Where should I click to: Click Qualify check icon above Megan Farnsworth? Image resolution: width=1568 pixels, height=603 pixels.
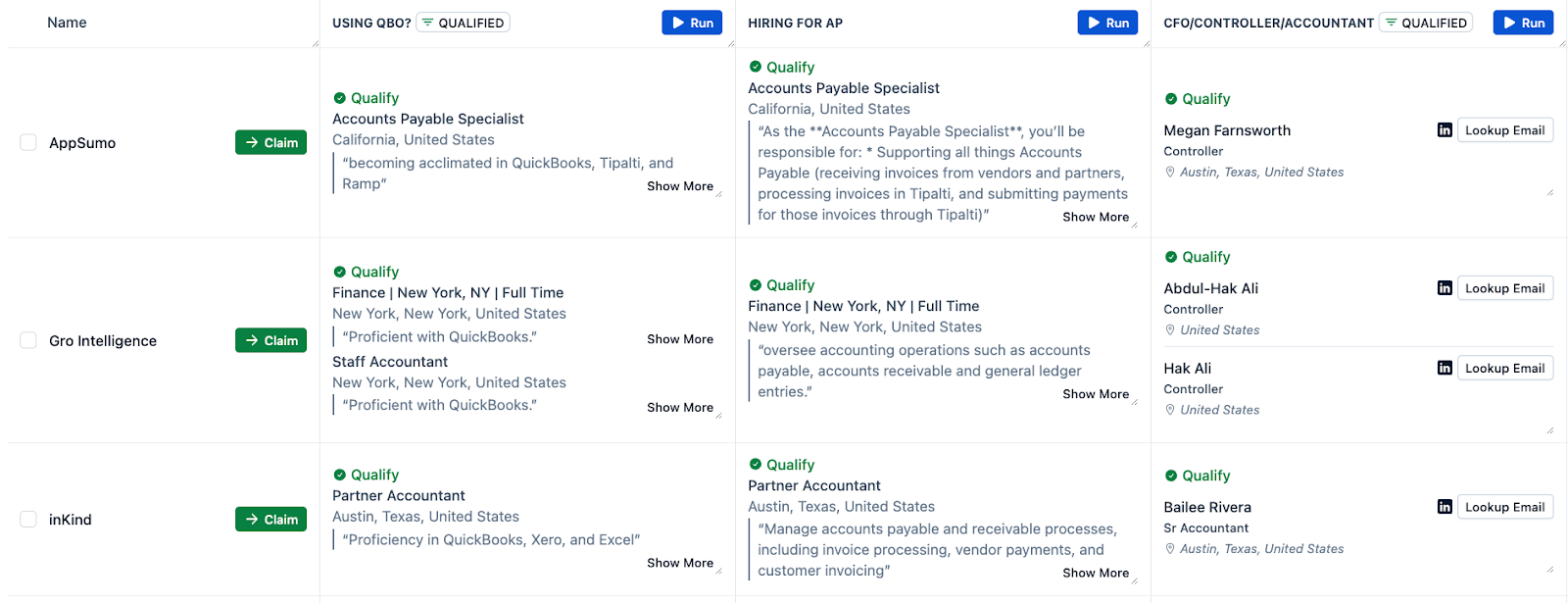point(1170,99)
